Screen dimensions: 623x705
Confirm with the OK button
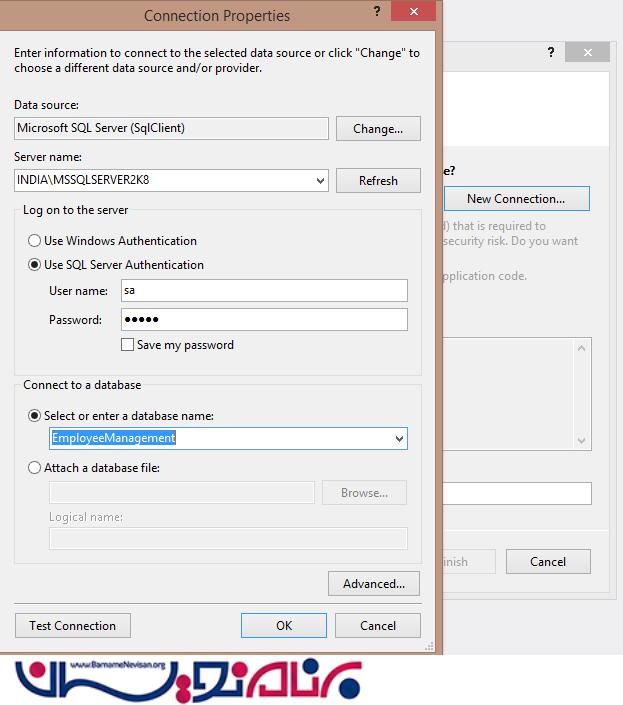click(x=284, y=626)
